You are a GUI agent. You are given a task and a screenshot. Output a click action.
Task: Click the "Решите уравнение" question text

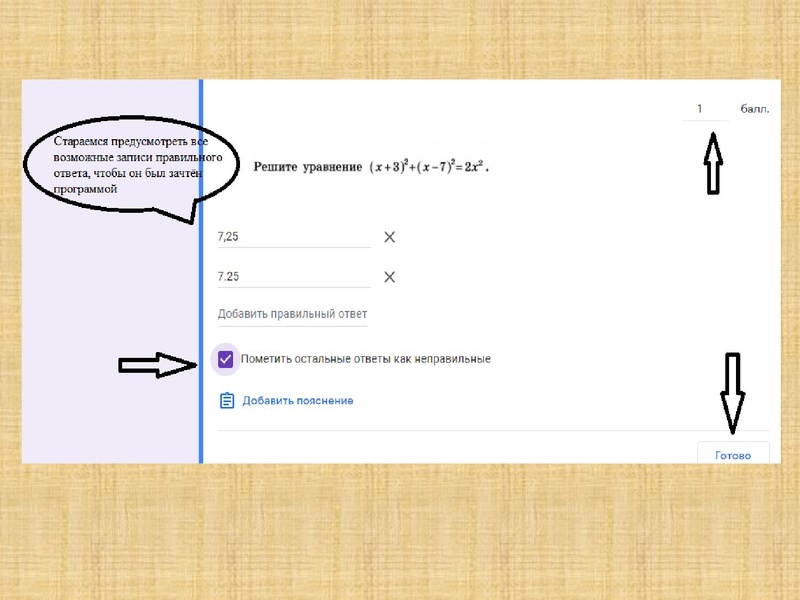tap(307, 166)
